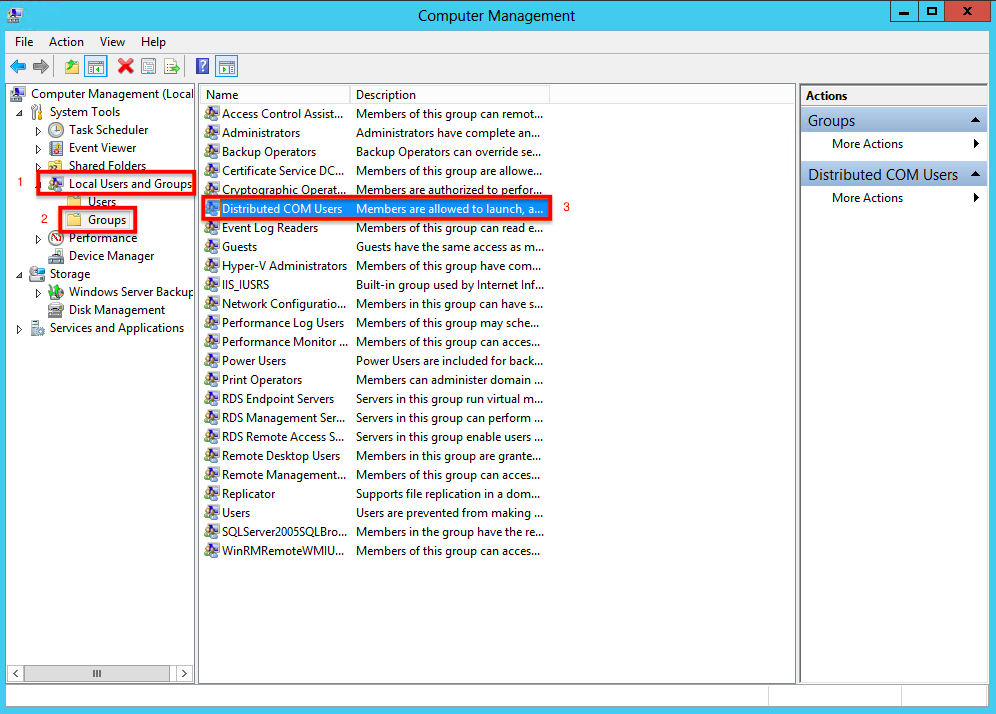Image resolution: width=996 pixels, height=714 pixels.
Task: Toggle the Show/Hide Action Pane toolbar icon
Action: coord(227,66)
